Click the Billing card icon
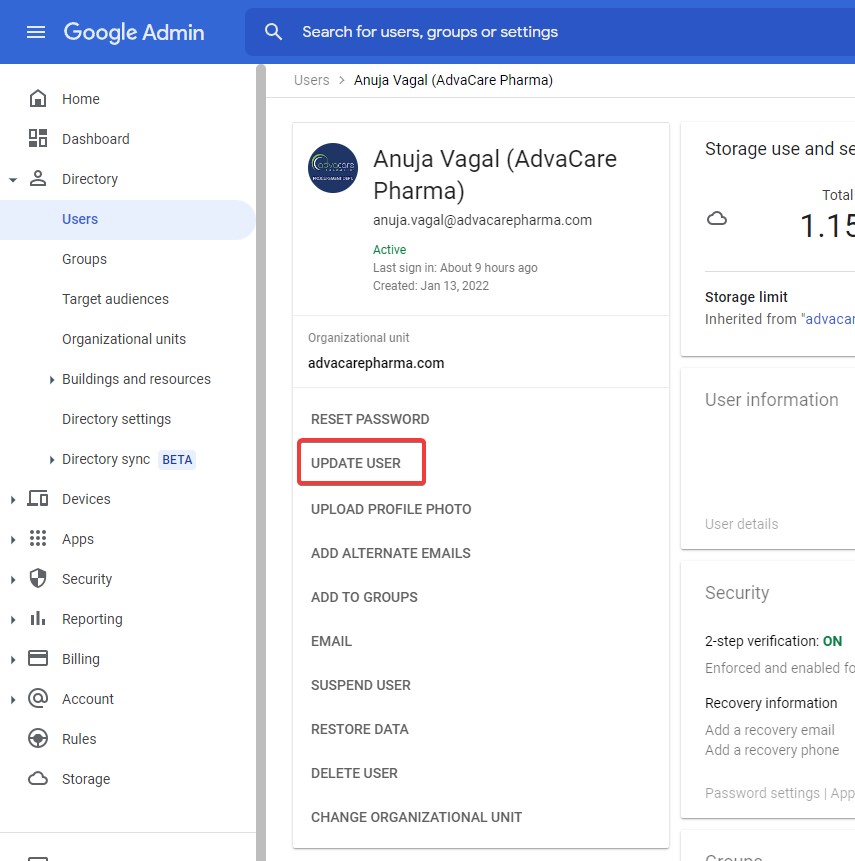 tap(38, 658)
